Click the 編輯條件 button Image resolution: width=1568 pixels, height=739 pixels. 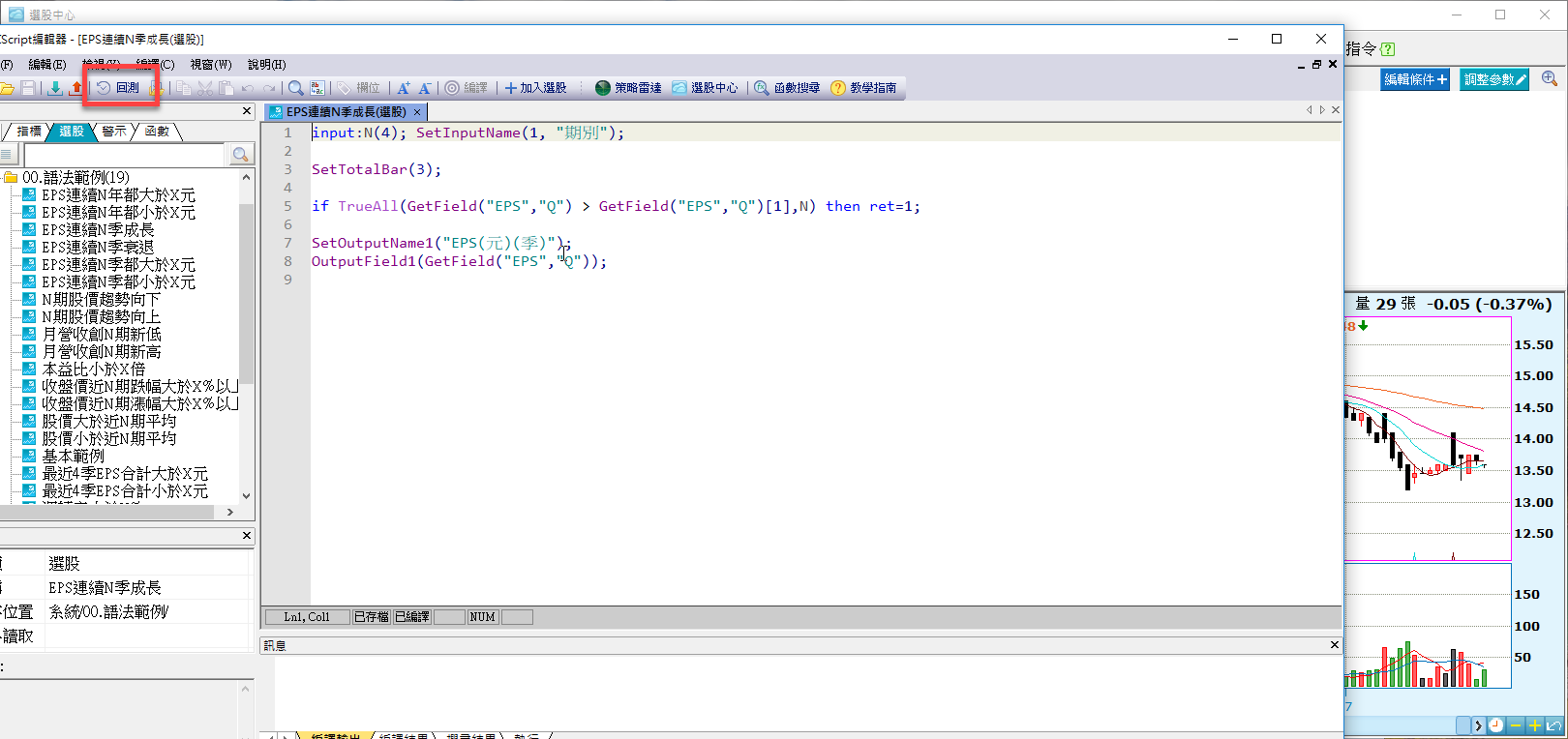click(x=1414, y=79)
